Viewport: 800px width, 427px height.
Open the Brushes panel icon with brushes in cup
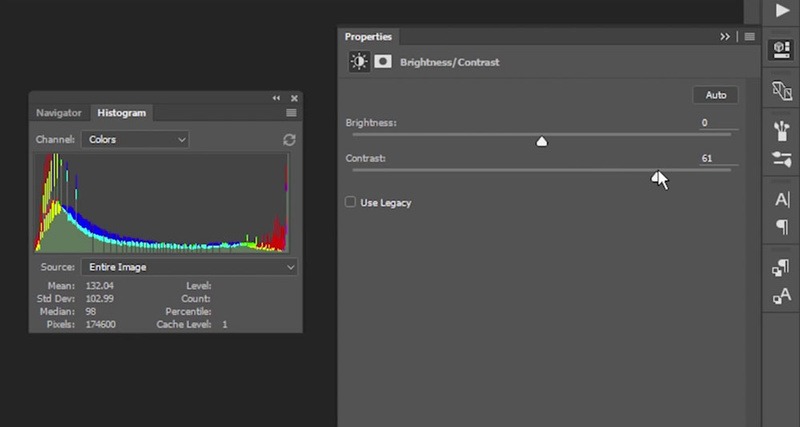tap(782, 130)
